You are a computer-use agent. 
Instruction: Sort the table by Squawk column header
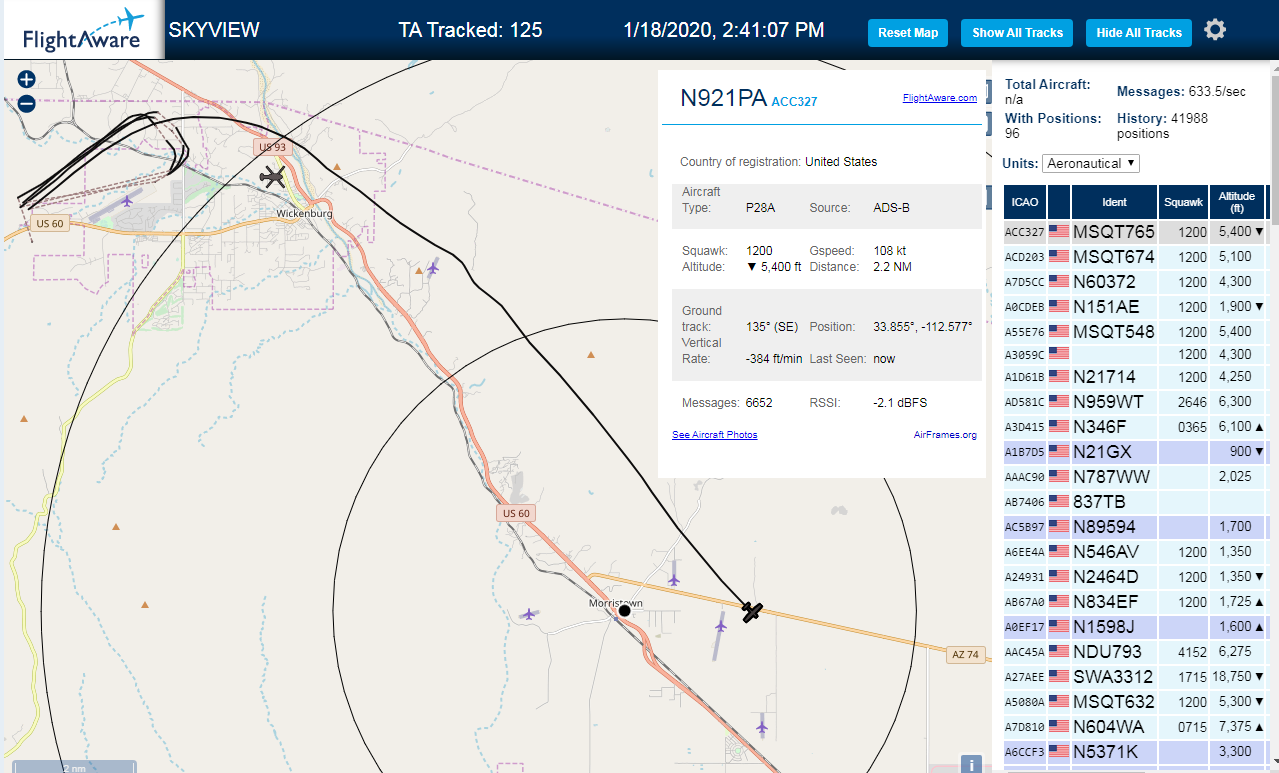click(x=1184, y=202)
